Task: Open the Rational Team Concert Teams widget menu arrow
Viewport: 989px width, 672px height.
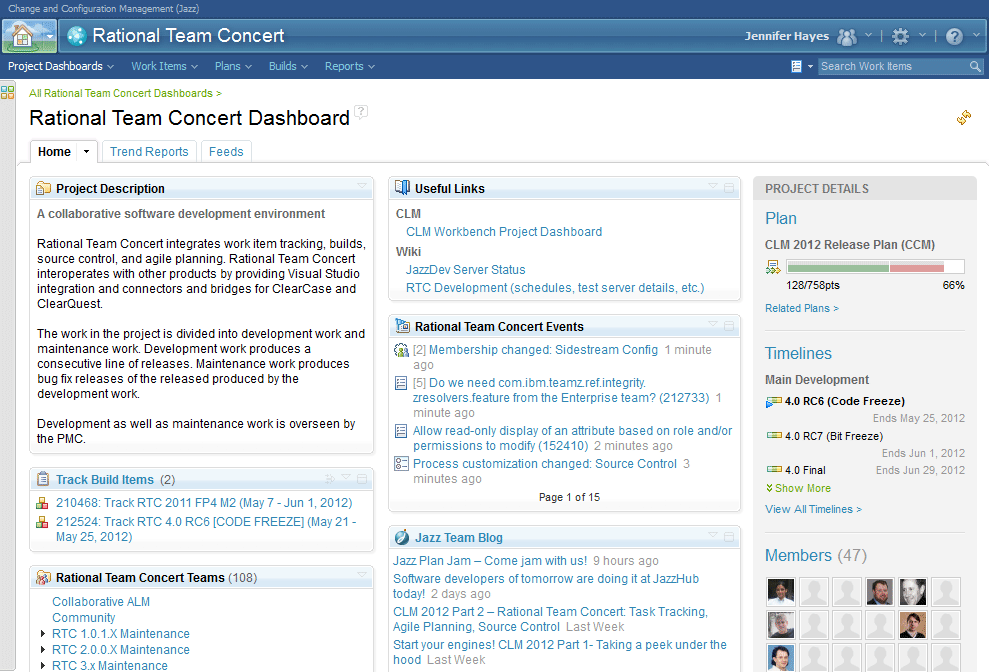Action: 362,575
